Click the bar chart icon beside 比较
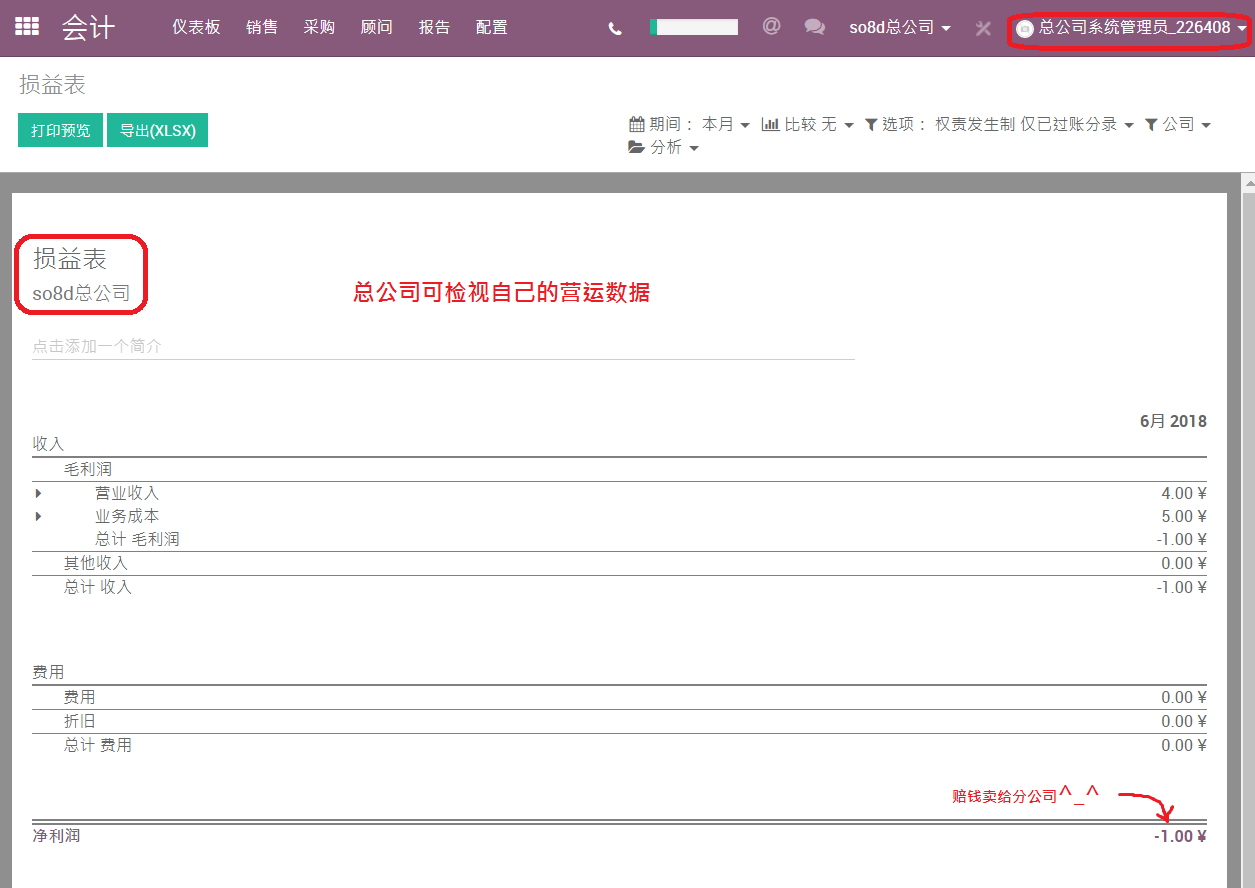 tap(770, 124)
